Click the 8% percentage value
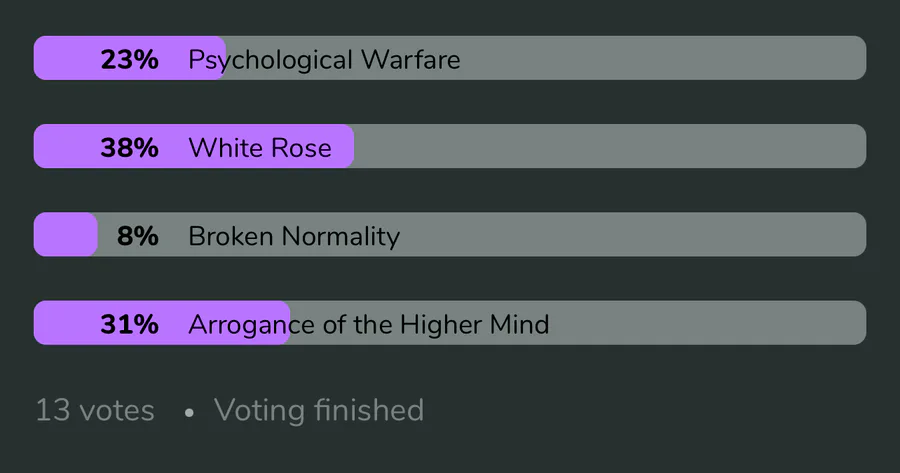900x473 pixels. (137, 236)
